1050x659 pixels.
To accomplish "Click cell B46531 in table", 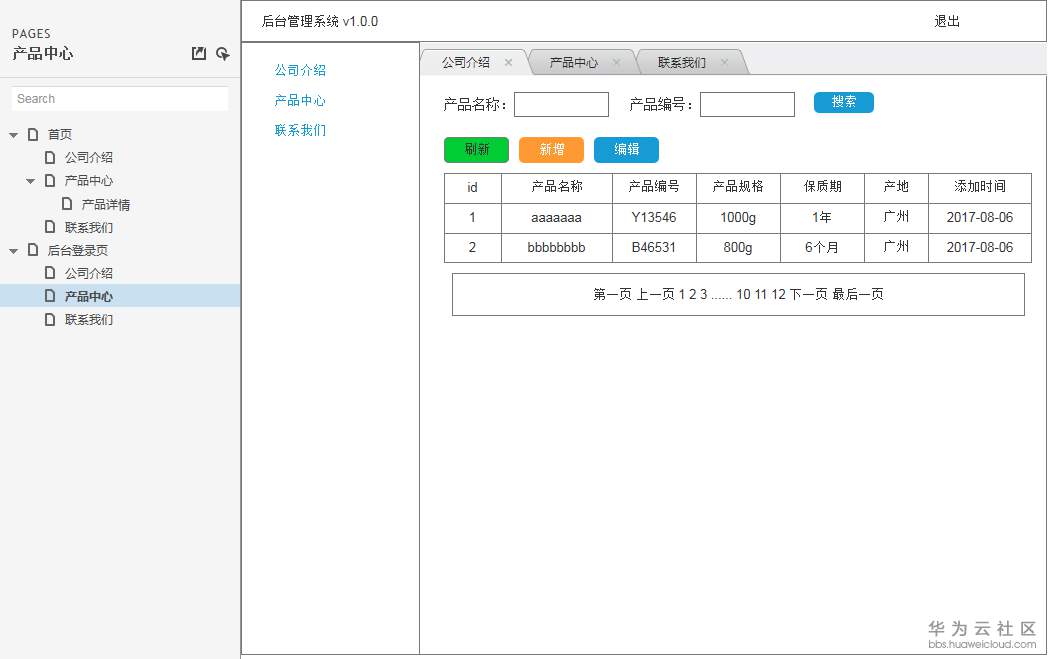I will click(654, 248).
